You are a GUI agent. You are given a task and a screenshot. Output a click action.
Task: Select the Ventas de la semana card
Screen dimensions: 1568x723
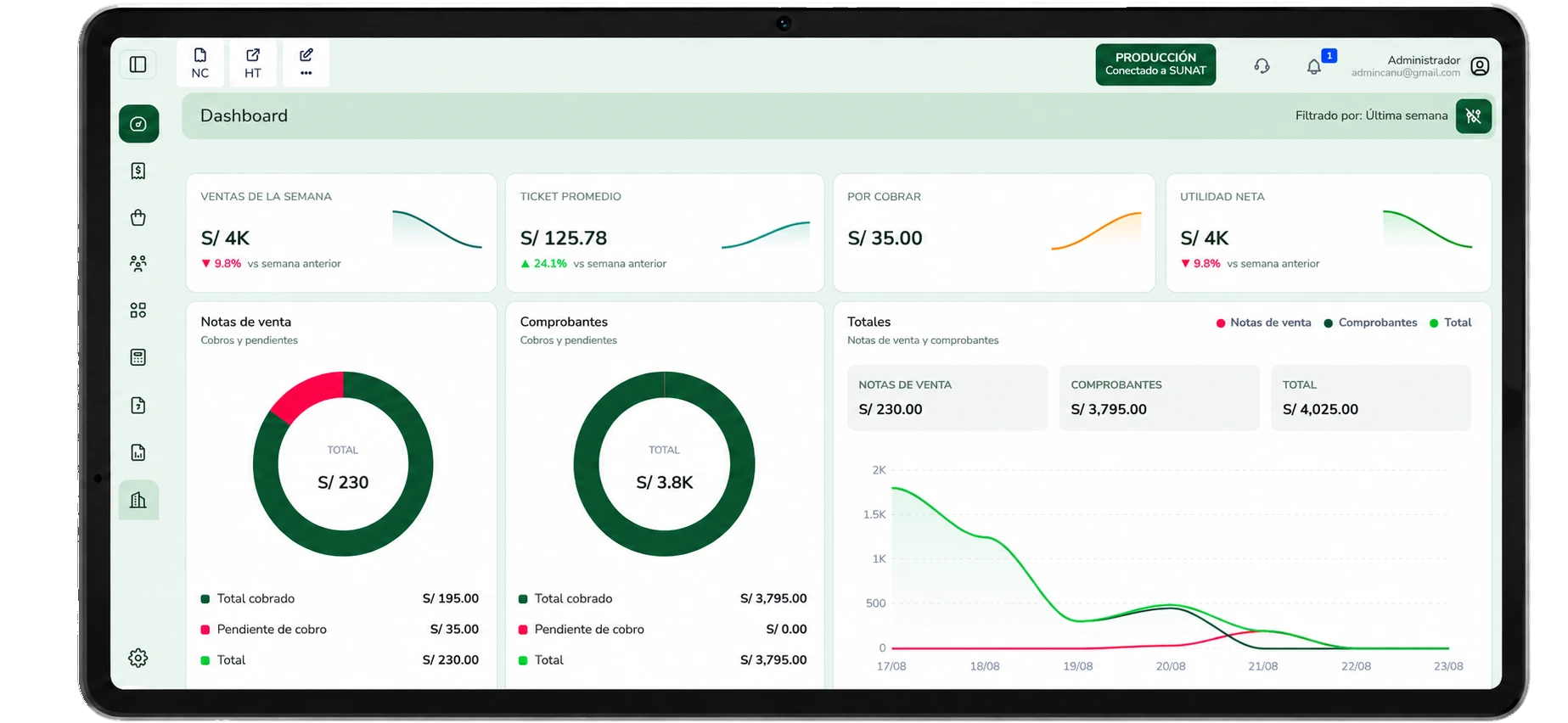click(341, 233)
